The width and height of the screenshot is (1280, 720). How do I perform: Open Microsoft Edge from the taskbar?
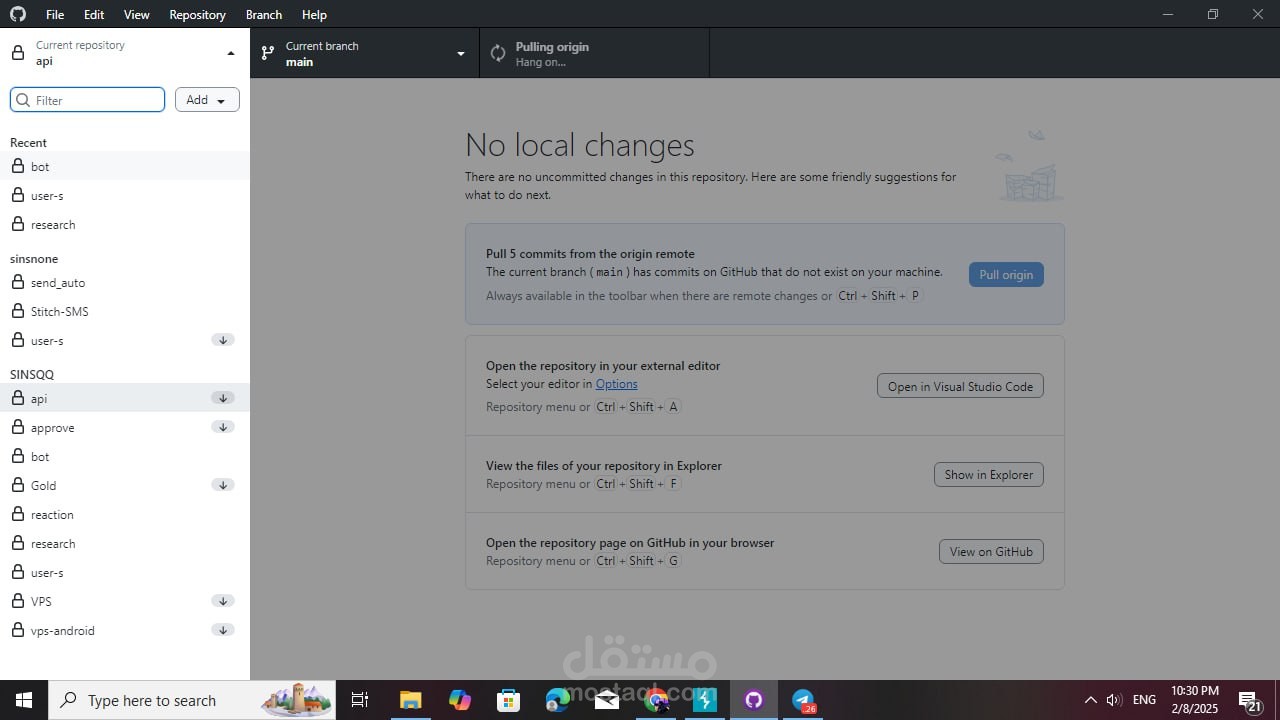558,700
